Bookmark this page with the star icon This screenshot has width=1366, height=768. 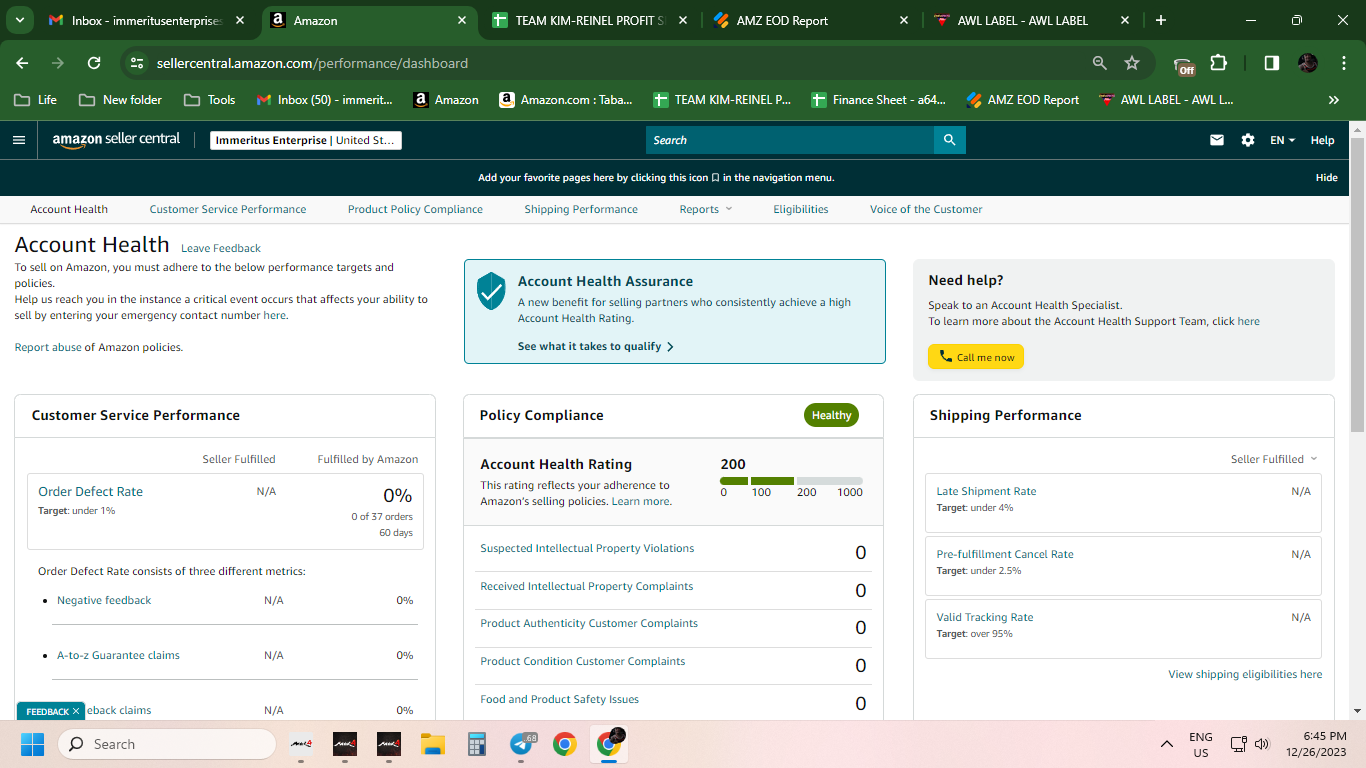[x=1132, y=63]
